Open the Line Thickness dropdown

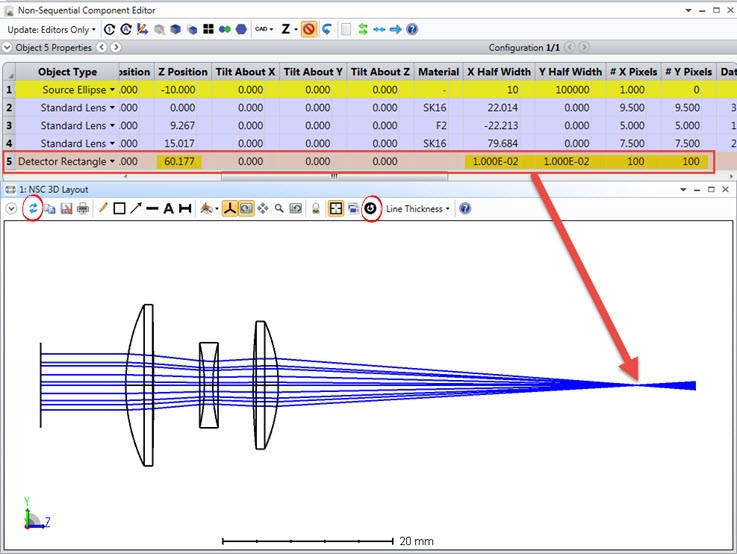417,209
